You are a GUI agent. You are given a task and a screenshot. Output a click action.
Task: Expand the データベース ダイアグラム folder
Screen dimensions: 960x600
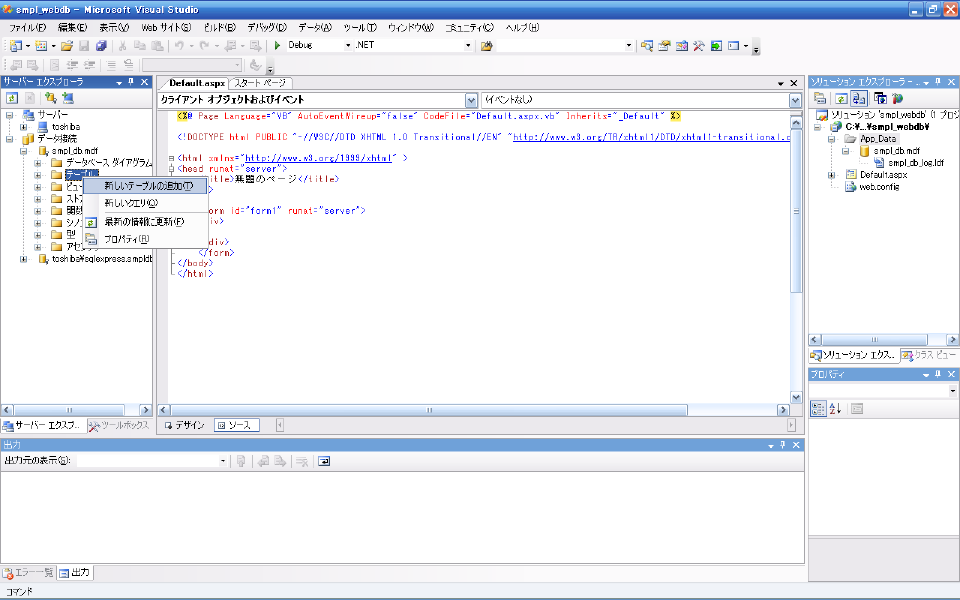coord(38,163)
